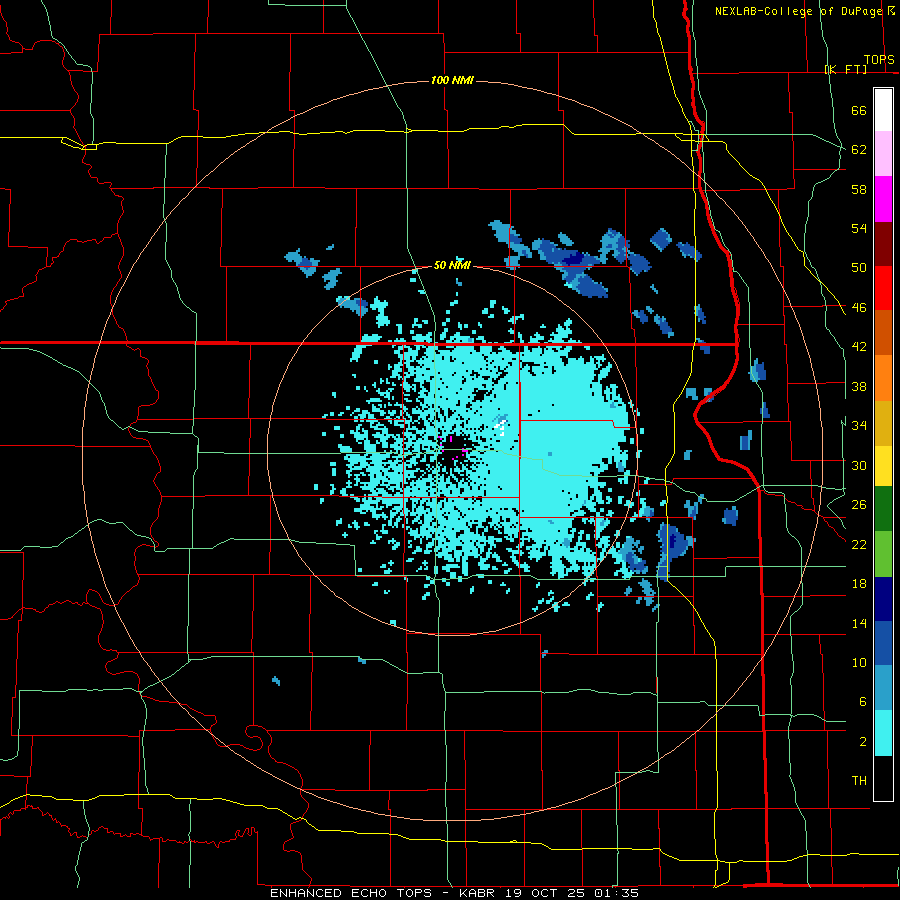Click the 62 value on the scale
This screenshot has height=900, width=900.
click(x=859, y=150)
